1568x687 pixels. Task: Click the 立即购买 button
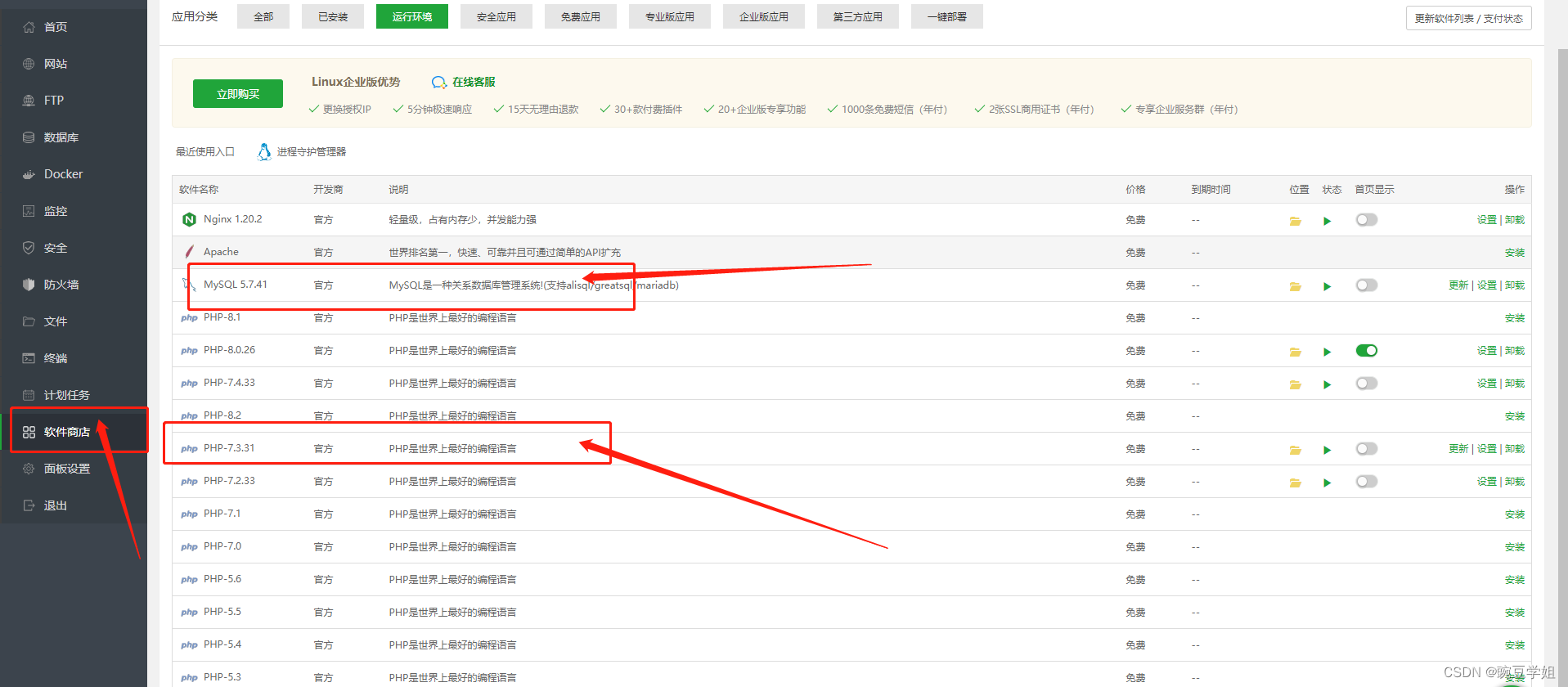tap(238, 94)
